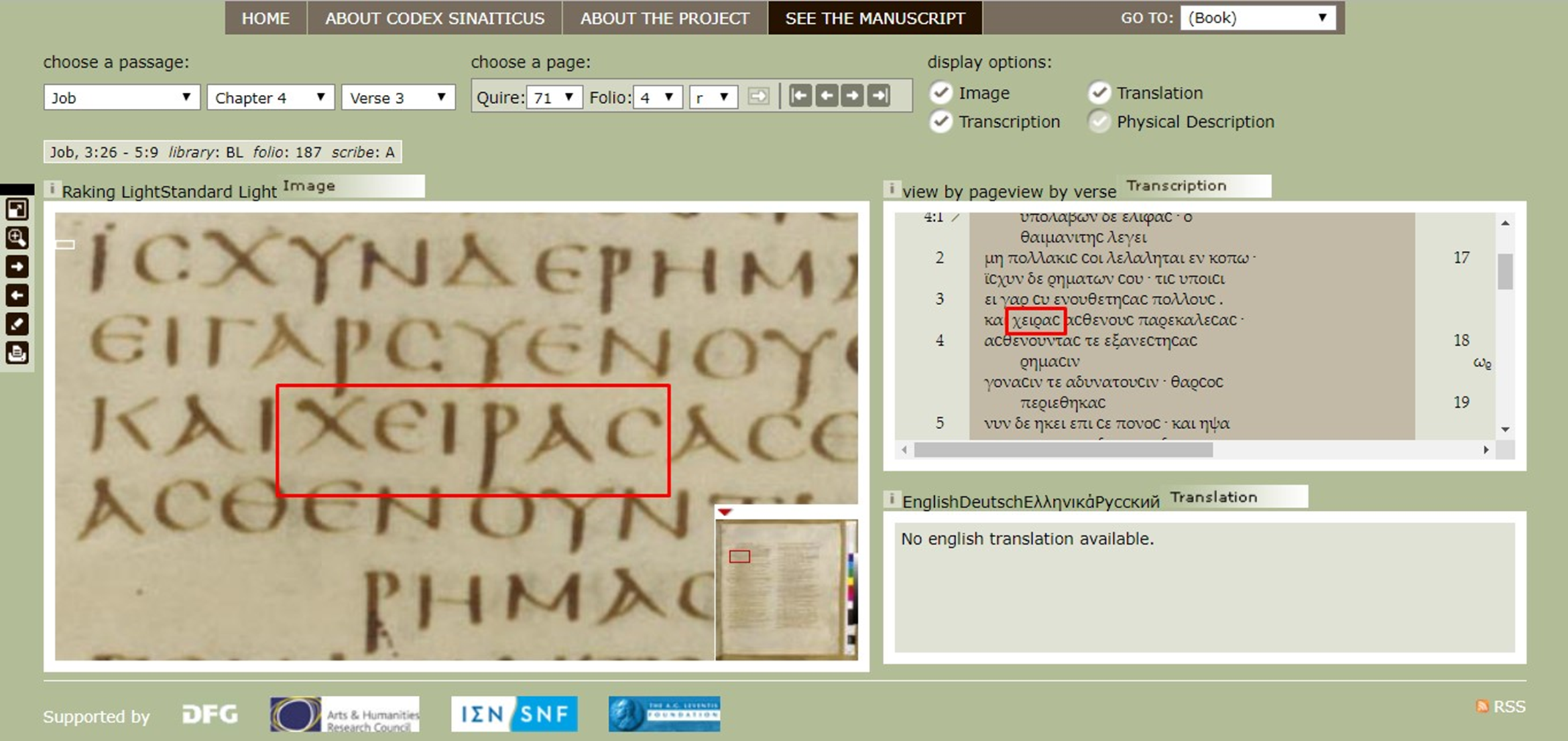Viewport: 1568px width, 741px height.
Task: Toggle the Translation display option
Action: (1099, 92)
